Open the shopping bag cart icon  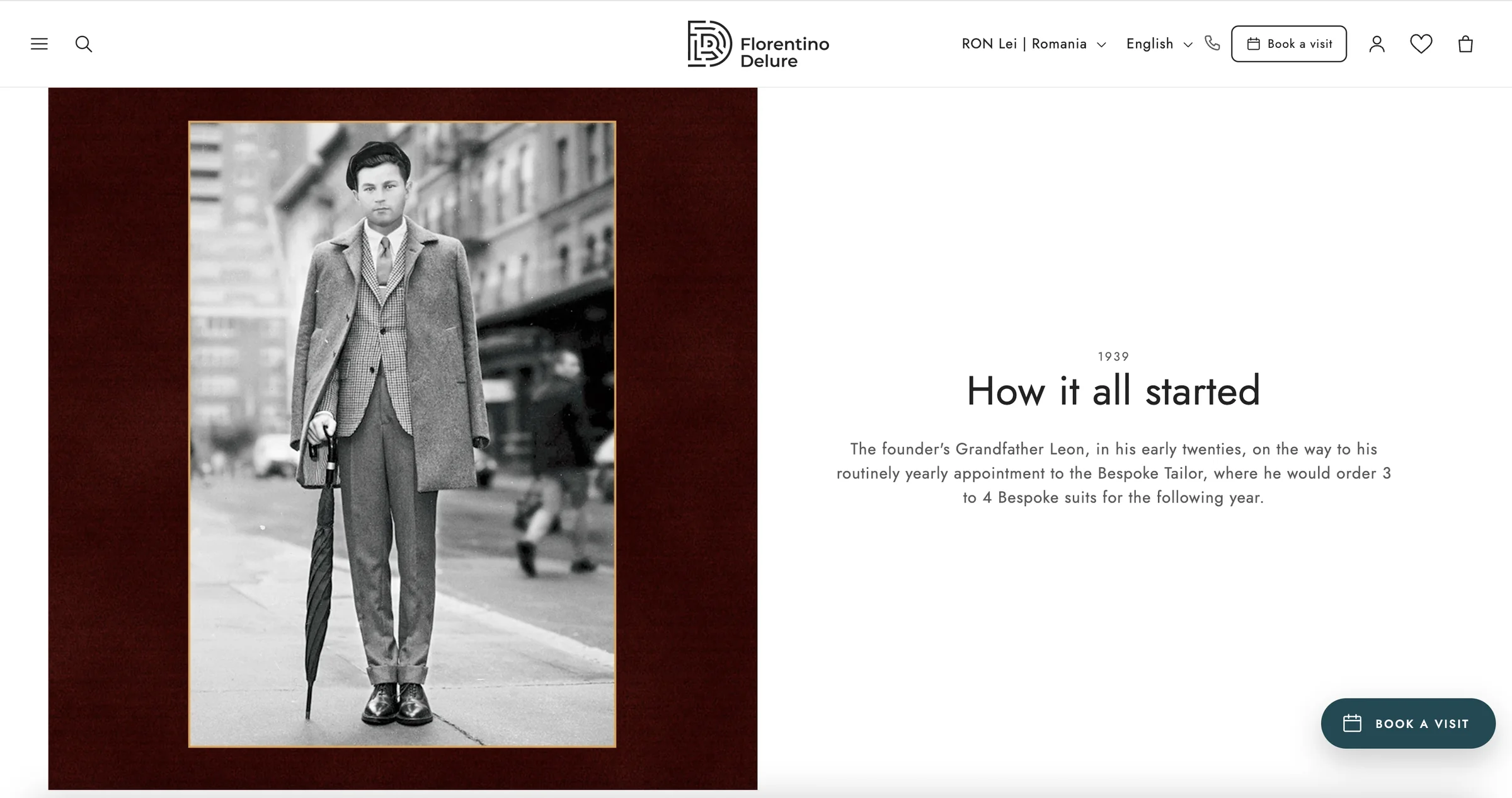[1465, 44]
